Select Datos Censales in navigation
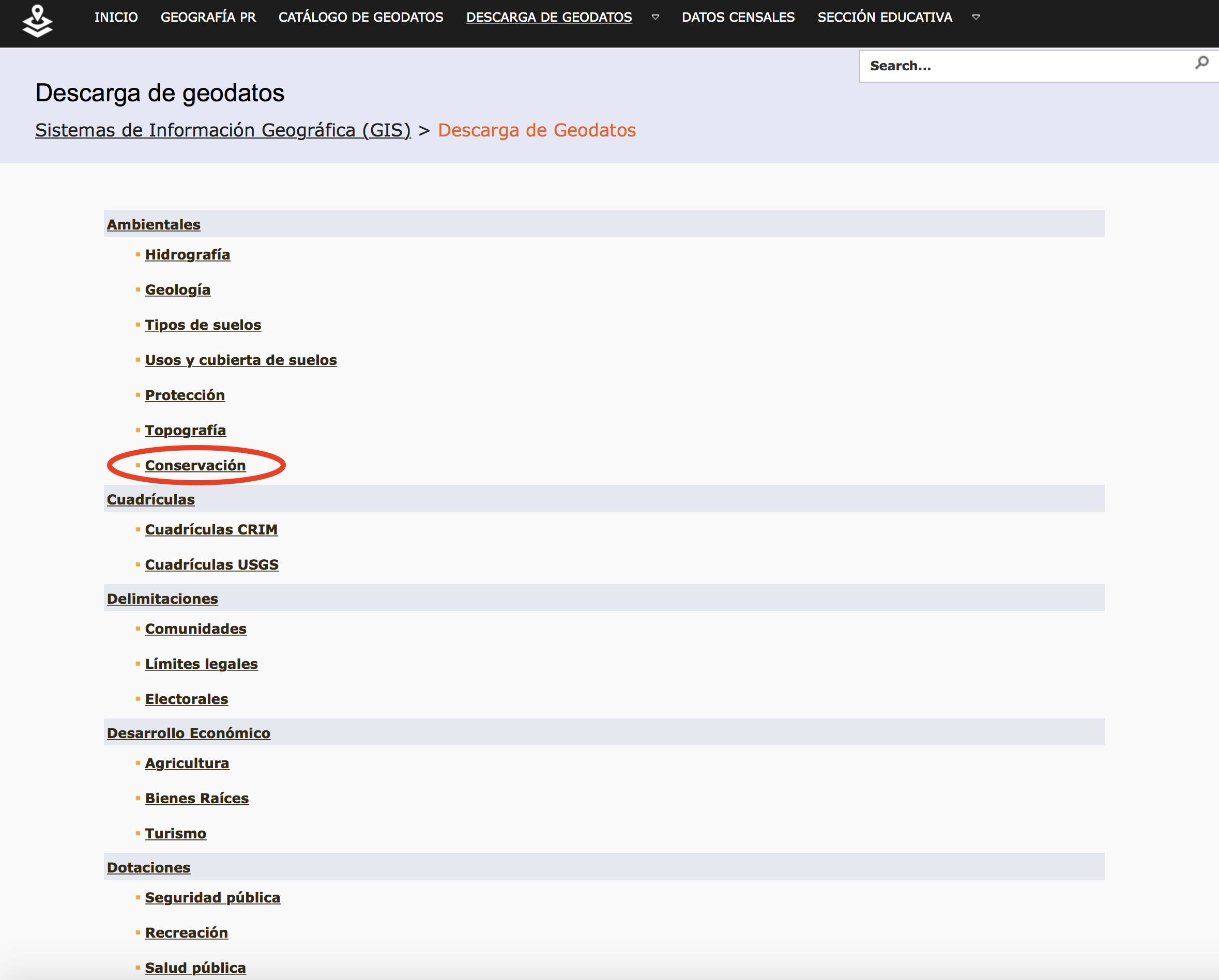The width and height of the screenshot is (1219, 980). tap(738, 17)
